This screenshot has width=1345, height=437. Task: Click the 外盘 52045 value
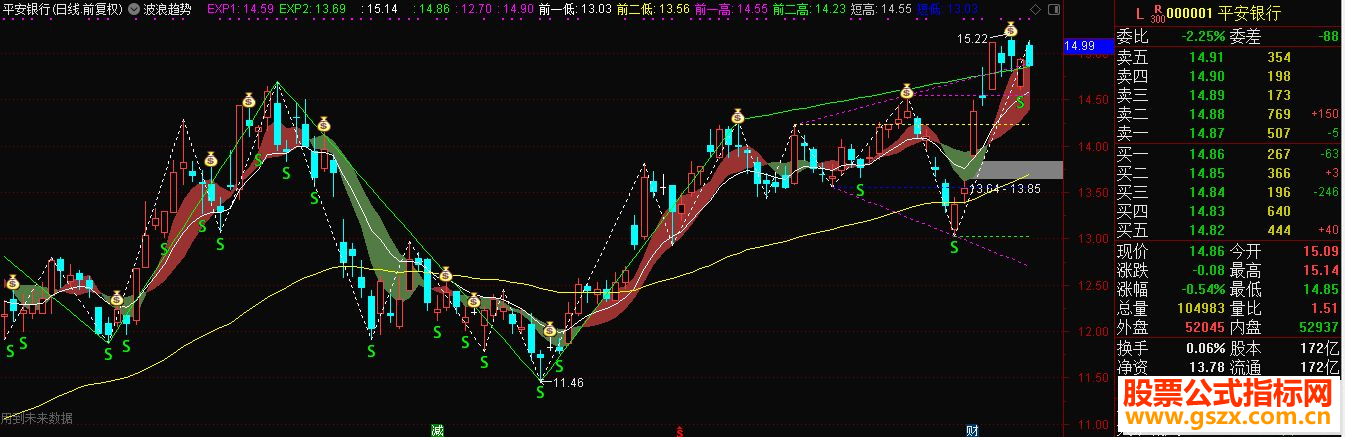click(x=1203, y=327)
